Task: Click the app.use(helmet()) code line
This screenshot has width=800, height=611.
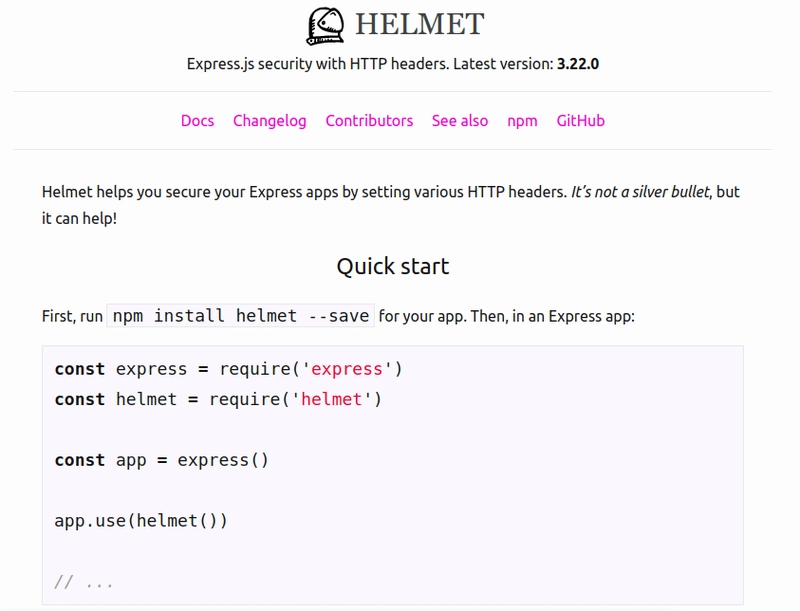Action: pos(141,521)
